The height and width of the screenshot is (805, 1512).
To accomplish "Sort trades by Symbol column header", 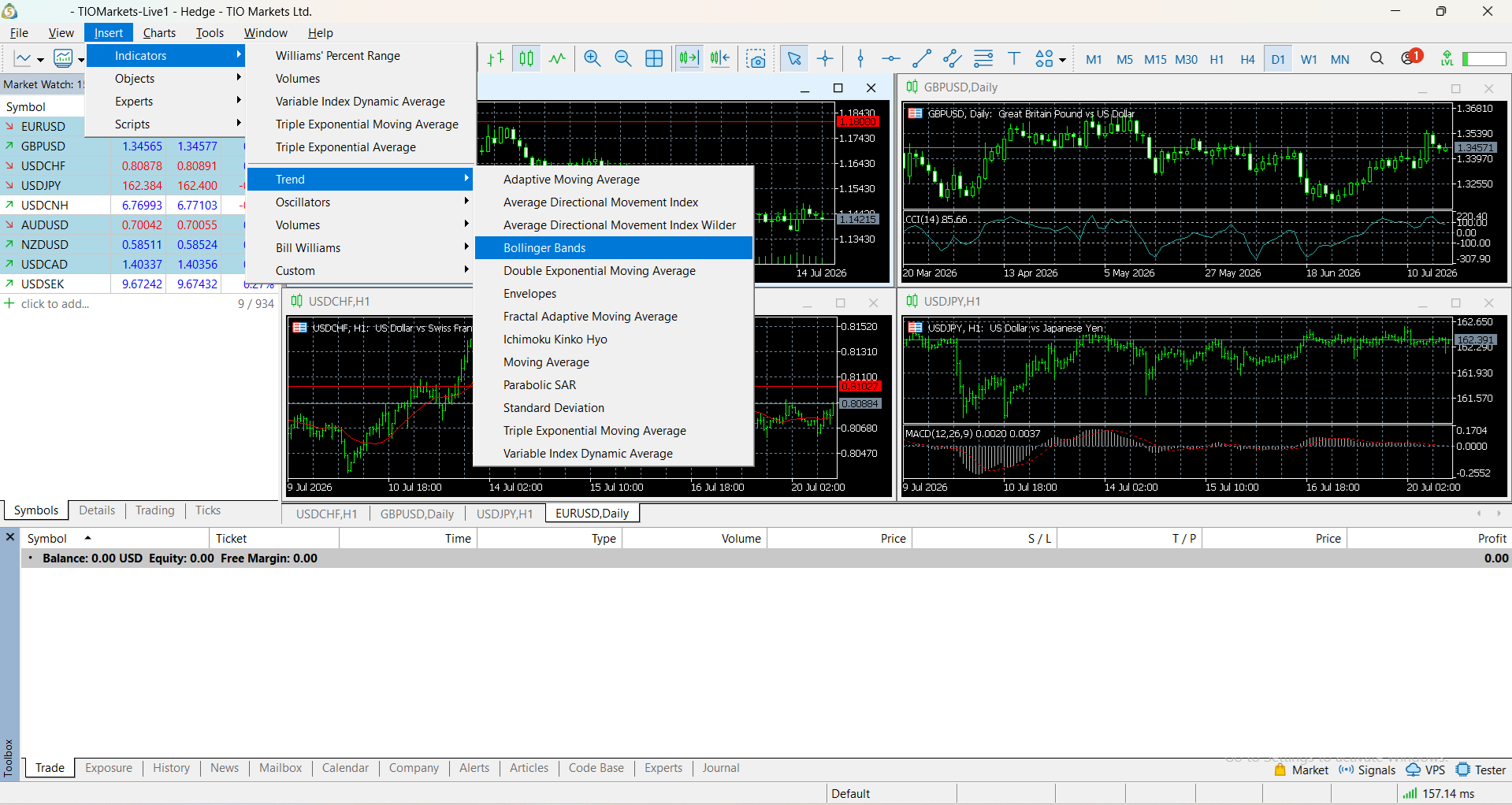I will pos(116,538).
